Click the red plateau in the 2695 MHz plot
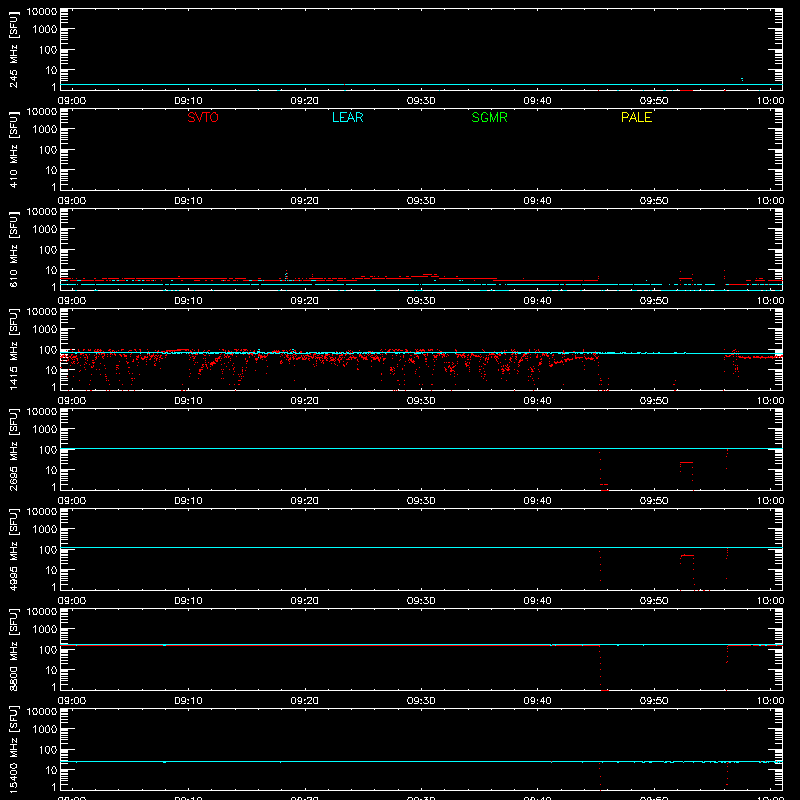 (x=686, y=462)
